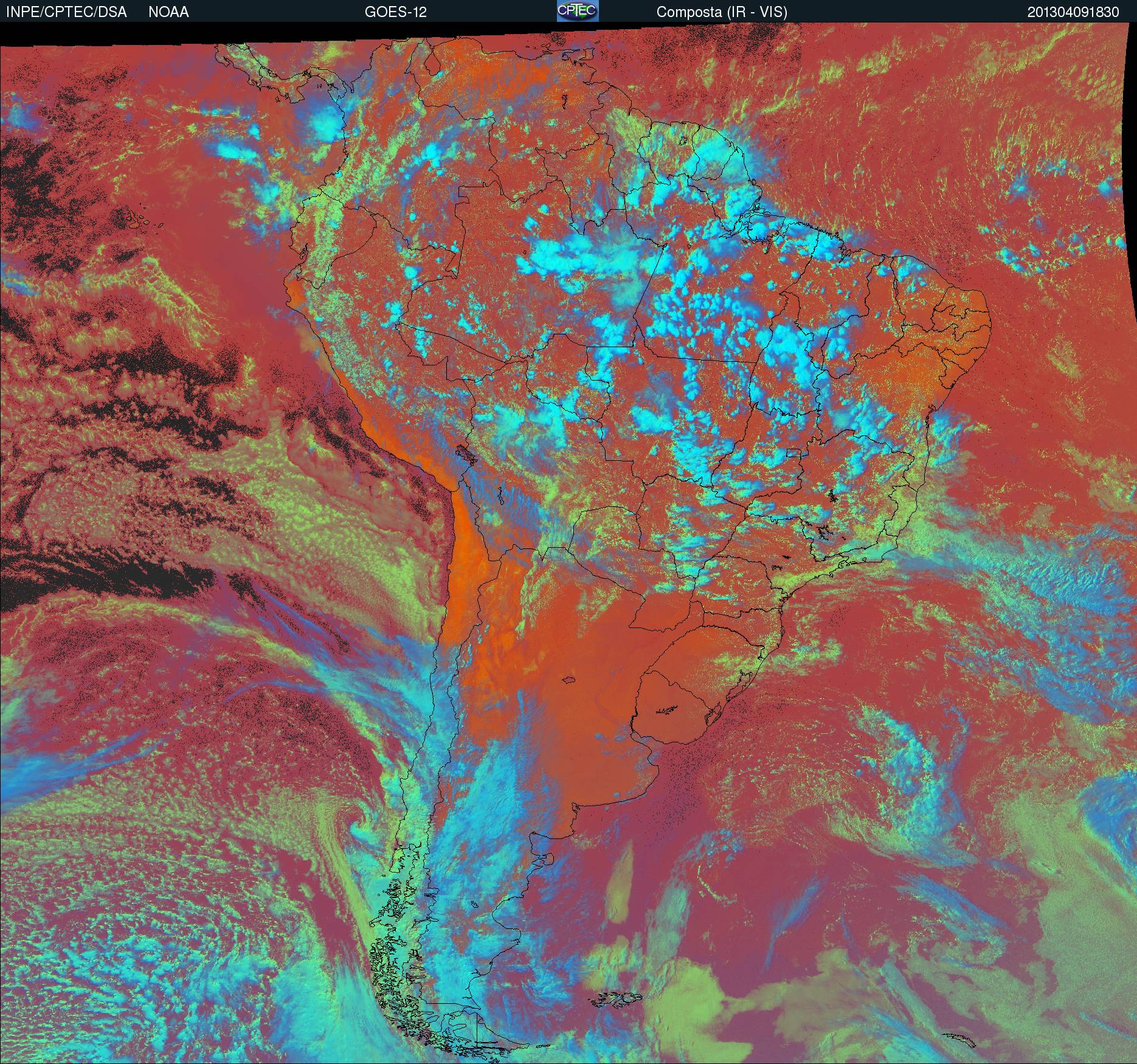Click the CPTEC logo in the header
Viewport: 1137px width, 1064px height.
pos(578,11)
